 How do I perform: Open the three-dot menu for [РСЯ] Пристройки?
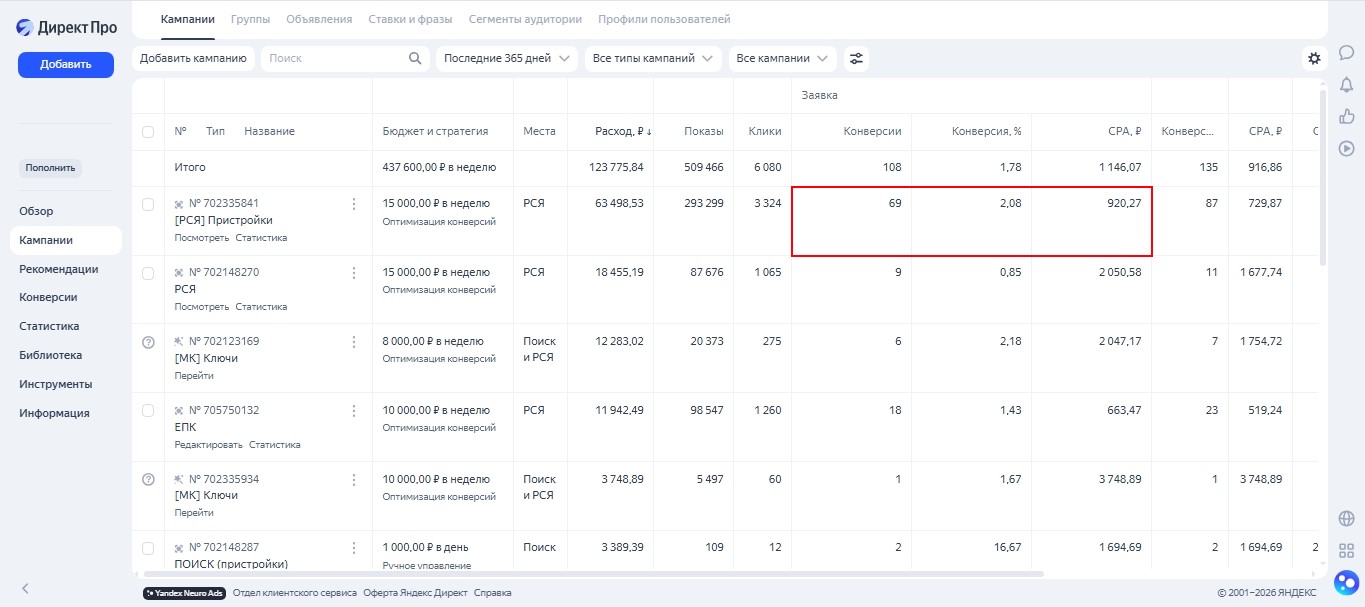[353, 204]
